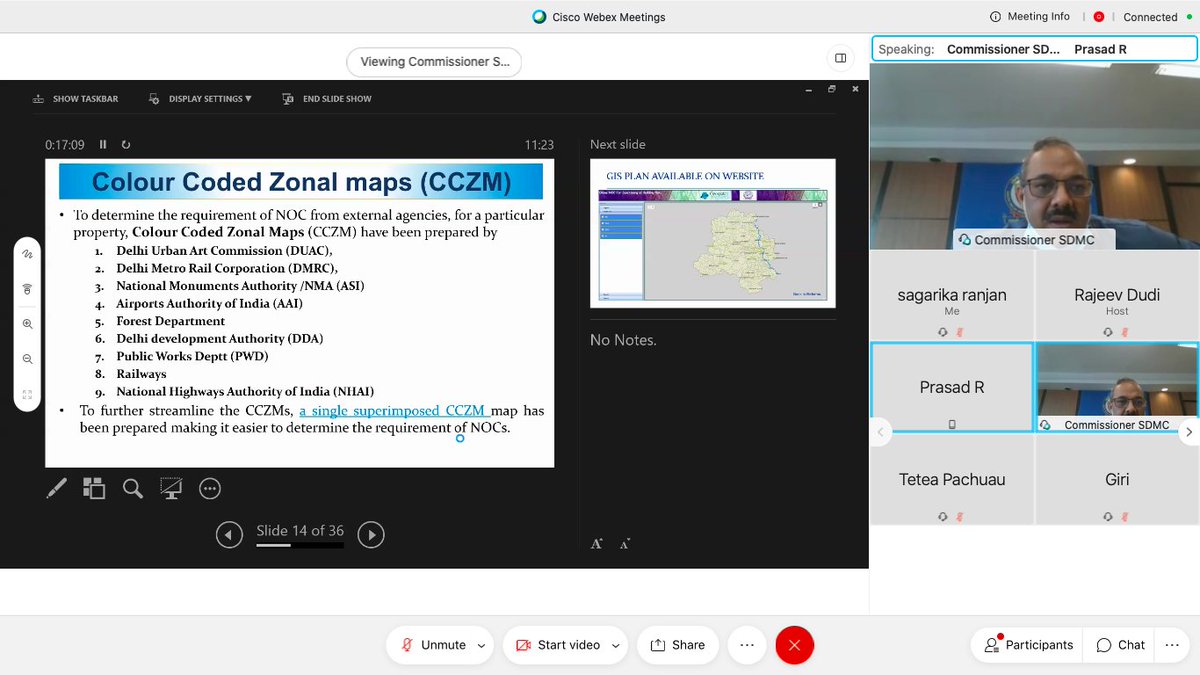The height and width of the screenshot is (675, 1200).
Task: Click the large Commissioner SDMC active speaker video
Action: (x=1034, y=155)
